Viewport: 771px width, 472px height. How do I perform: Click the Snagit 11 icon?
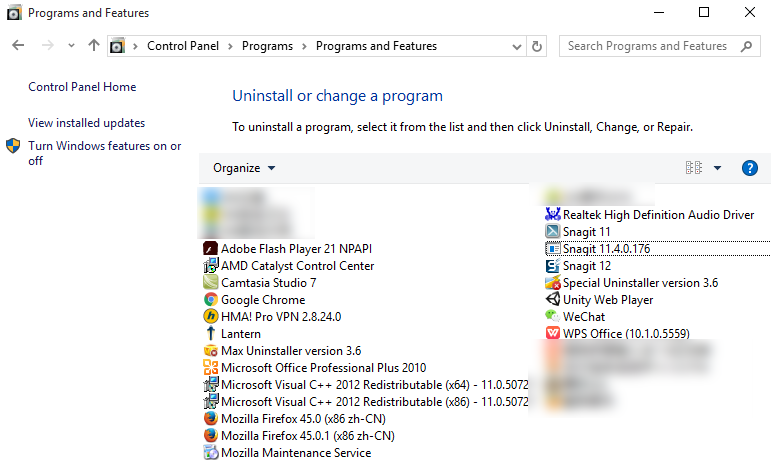(x=553, y=231)
